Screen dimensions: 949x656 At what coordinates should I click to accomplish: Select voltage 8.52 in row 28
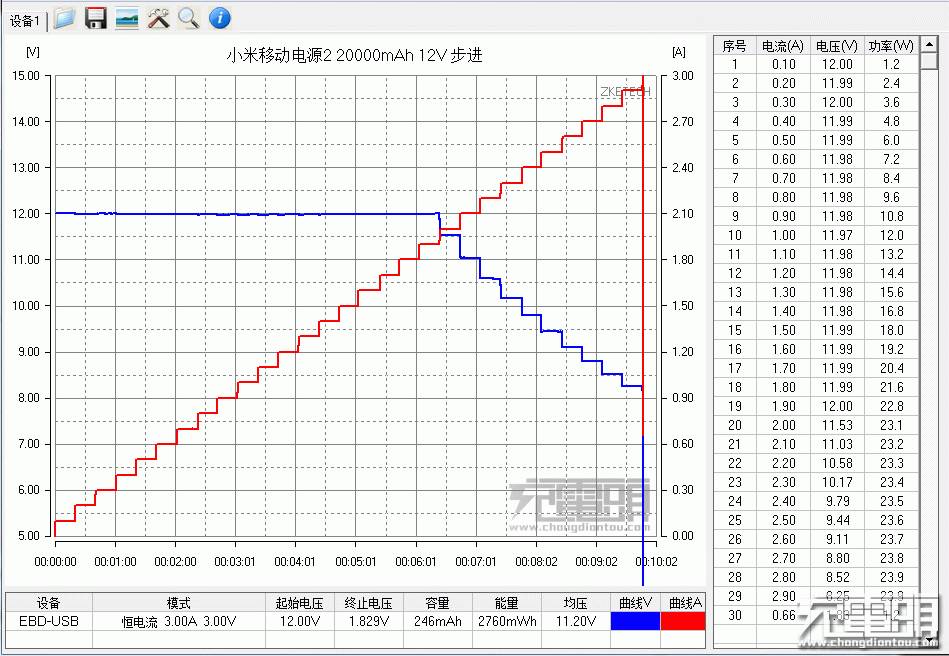837,577
